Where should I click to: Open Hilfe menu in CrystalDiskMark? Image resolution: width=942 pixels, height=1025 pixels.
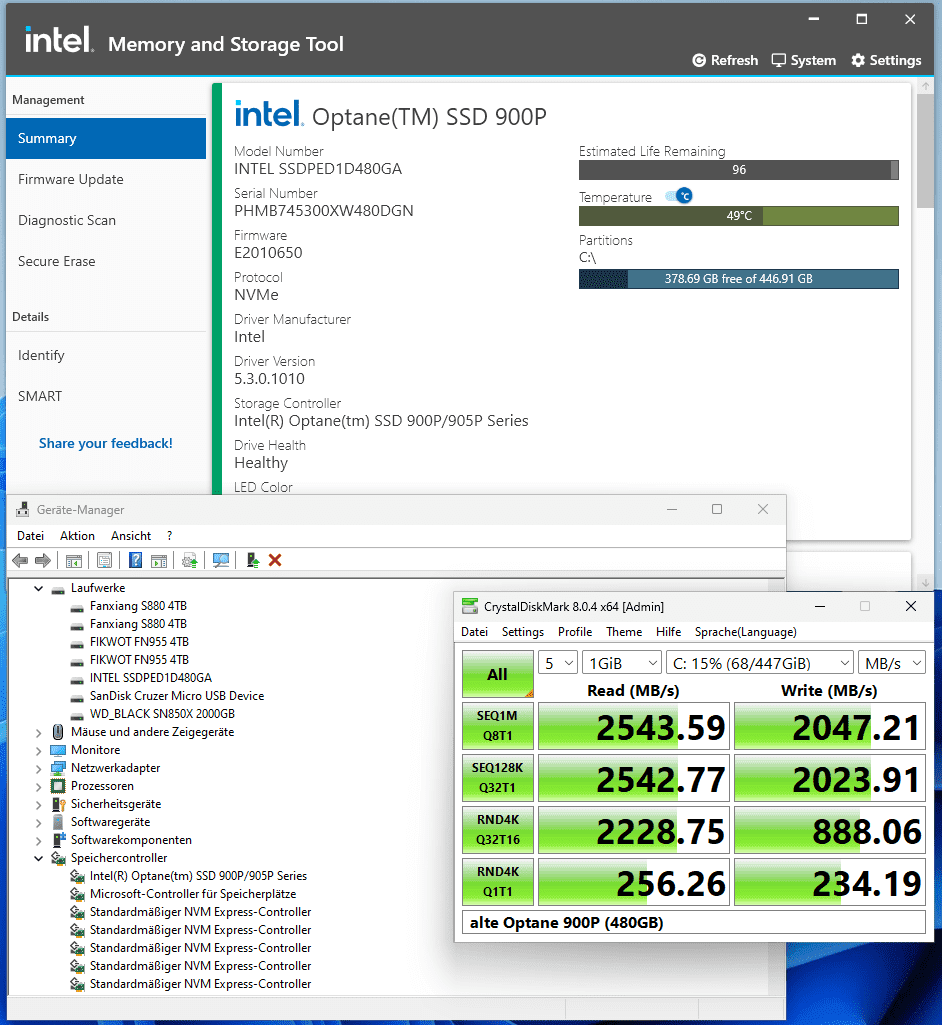point(668,631)
